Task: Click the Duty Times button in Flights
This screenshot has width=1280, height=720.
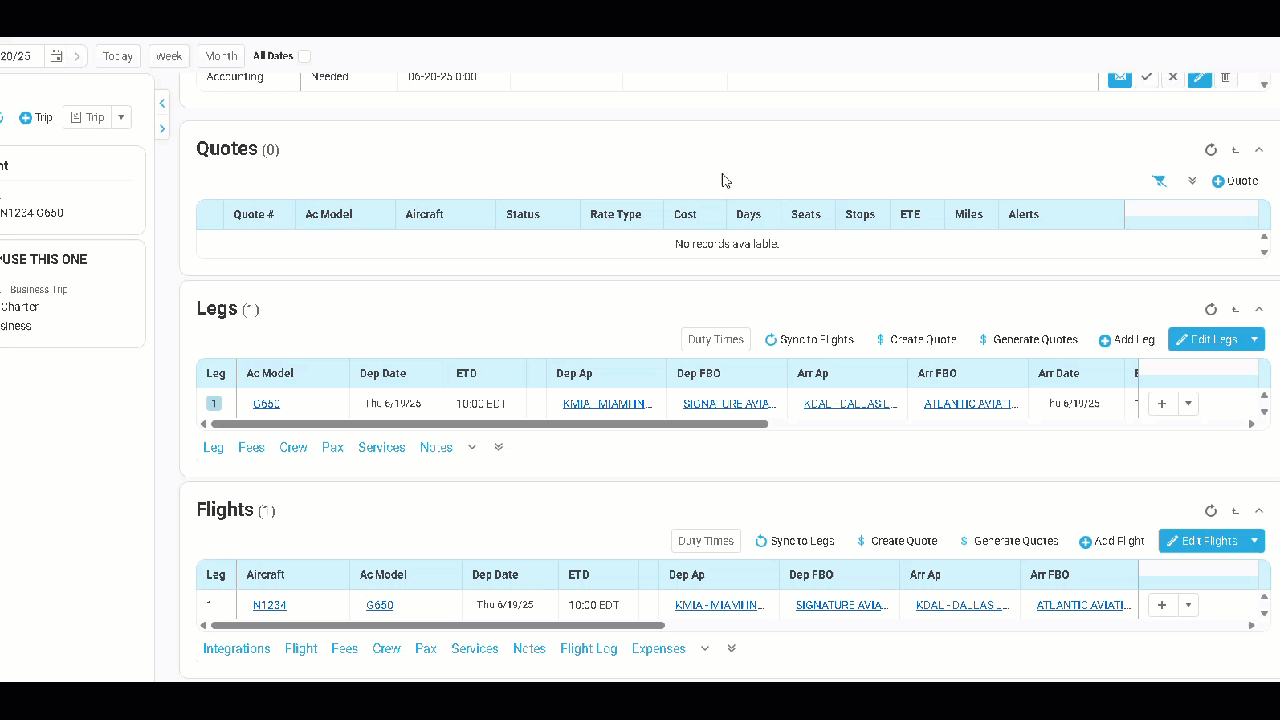Action: (705, 541)
